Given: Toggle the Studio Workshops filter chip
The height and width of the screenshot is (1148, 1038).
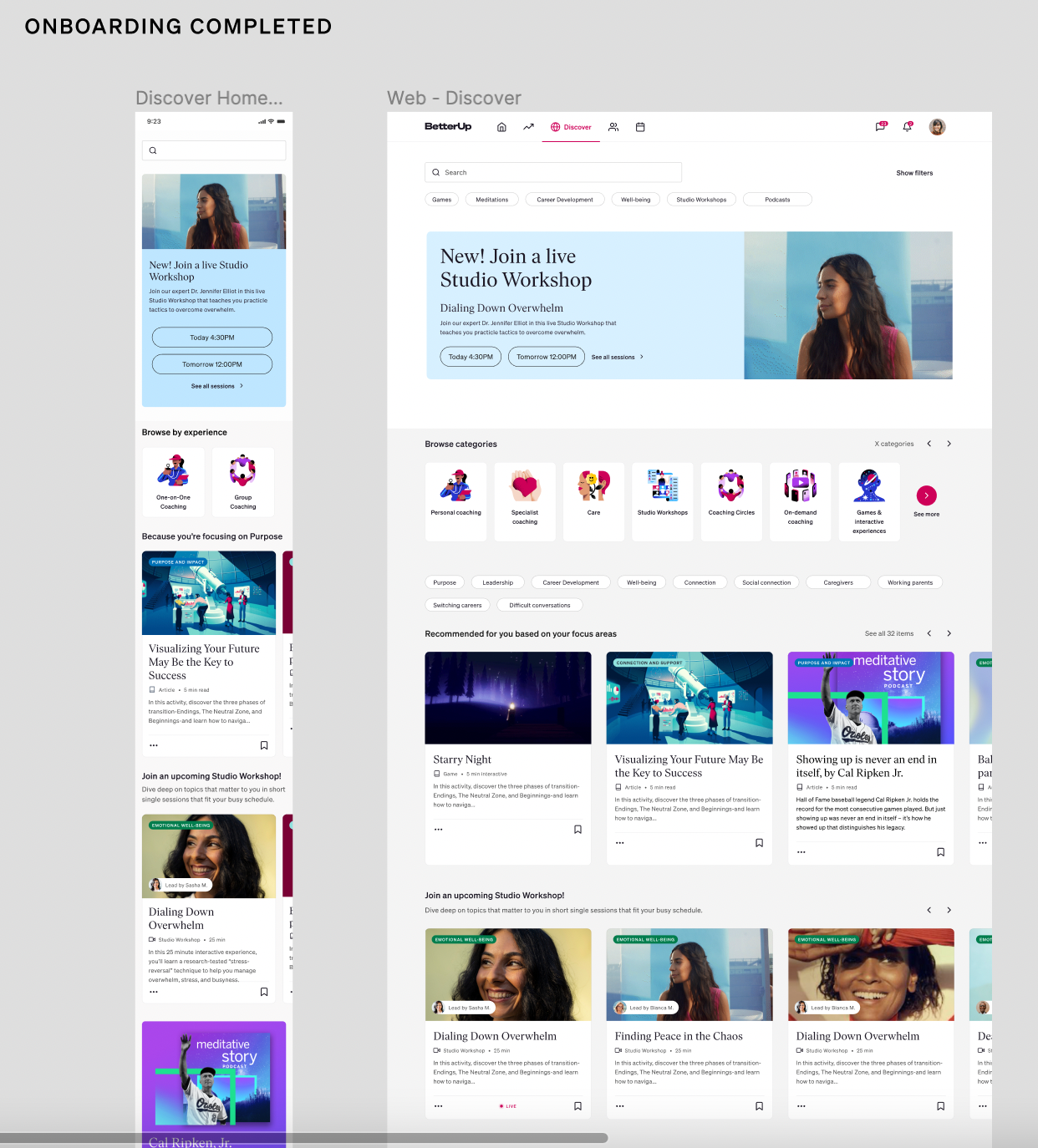Looking at the screenshot, I should 701,200.
